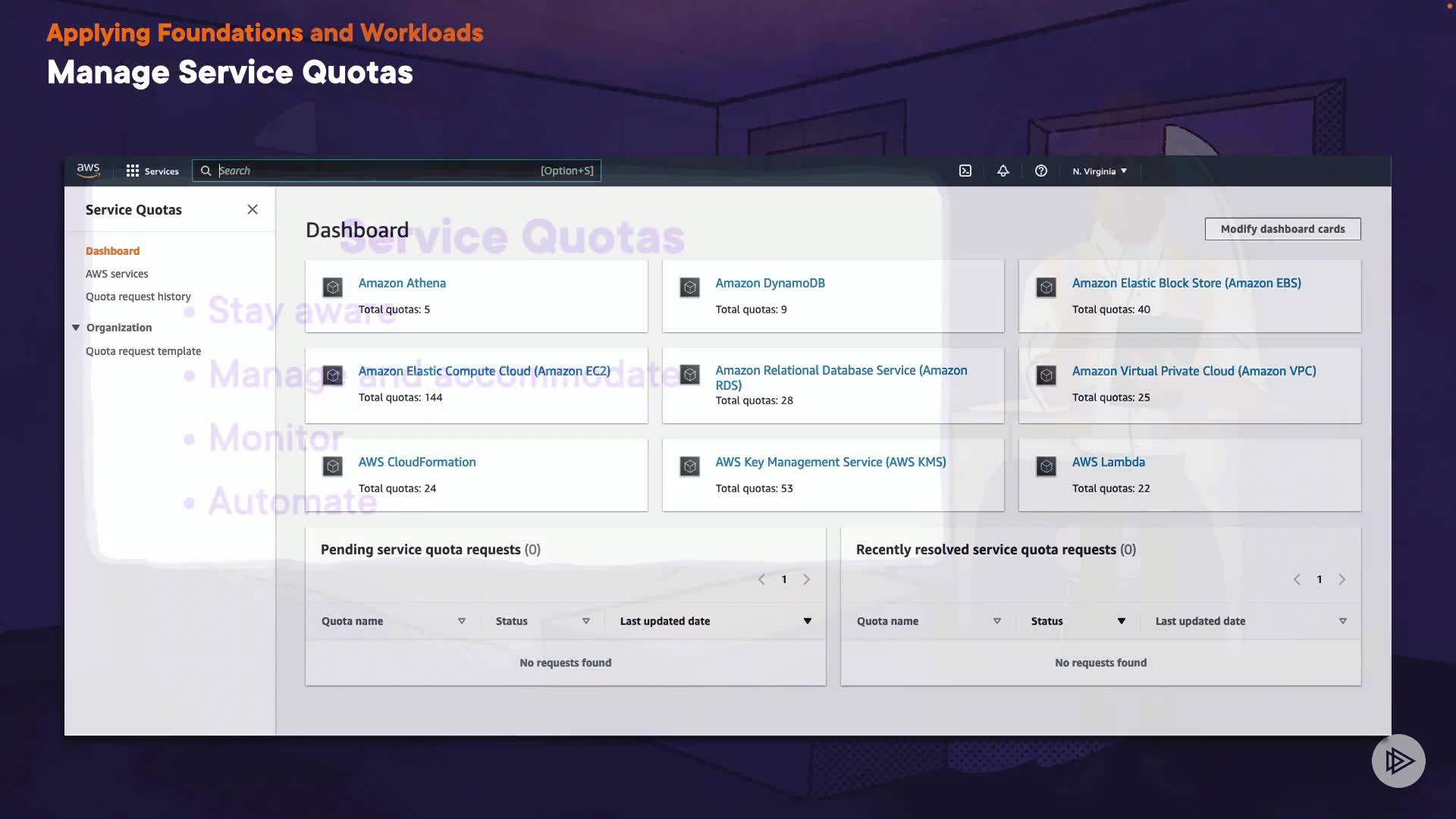This screenshot has width=1456, height=819.
Task: Collapse the Organization section
Action: point(76,328)
